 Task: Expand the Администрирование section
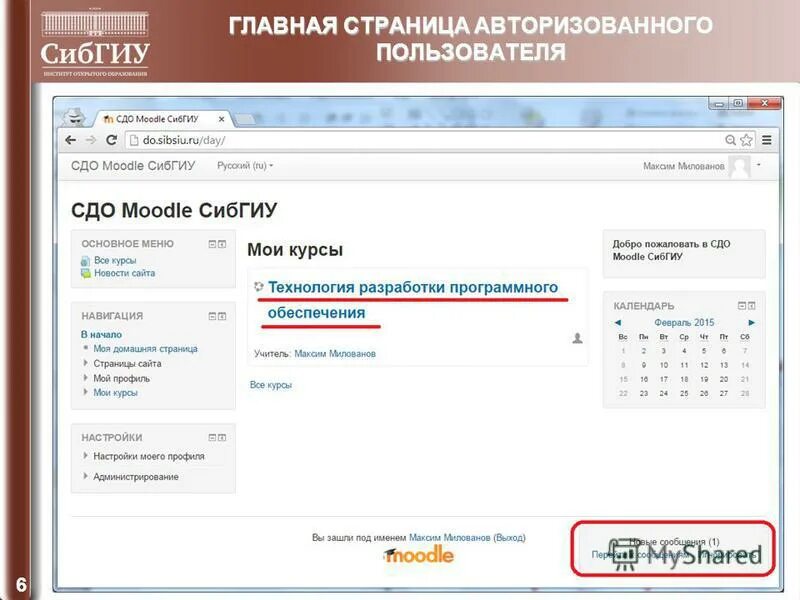pyautogui.click(x=85, y=477)
